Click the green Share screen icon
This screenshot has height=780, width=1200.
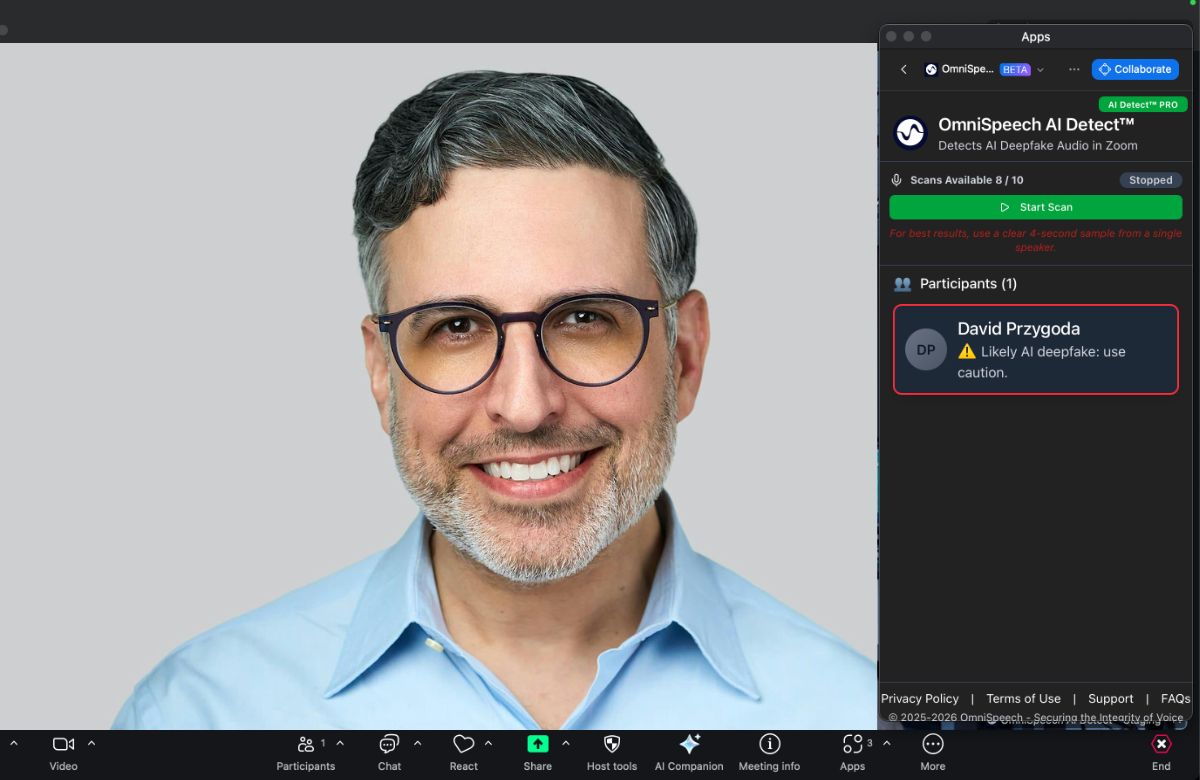(x=537, y=744)
